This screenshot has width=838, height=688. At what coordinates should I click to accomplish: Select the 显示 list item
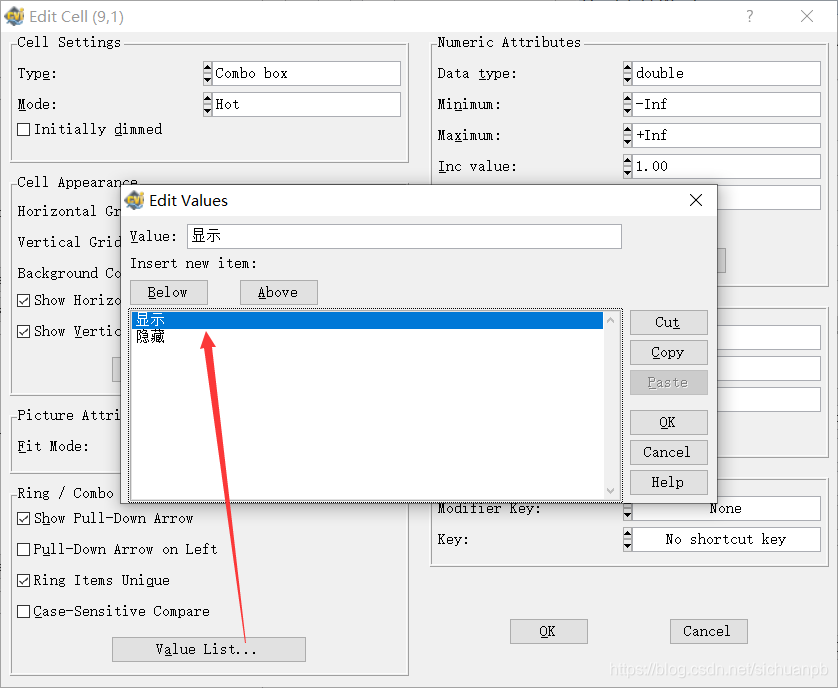point(367,320)
